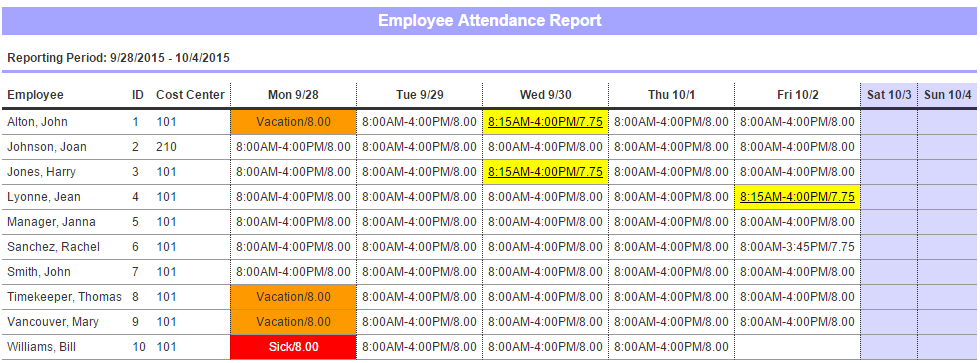Click employee name Vancouver, Mary
Image resolution: width=980 pixels, height=363 pixels.
click(x=52, y=322)
